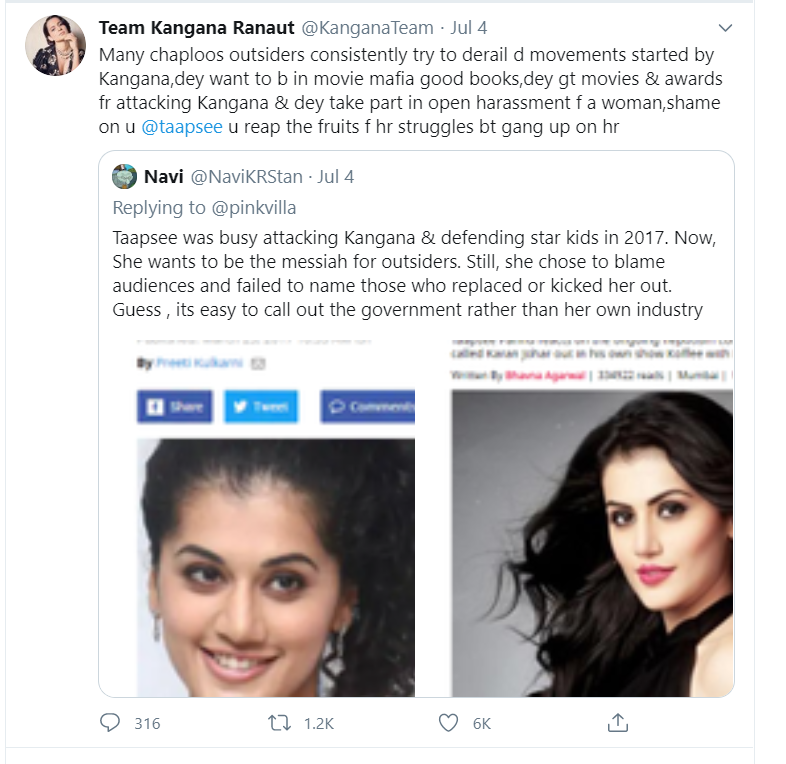
Task: Click the Twitter Tweet button in screenshot
Action: click(x=261, y=407)
